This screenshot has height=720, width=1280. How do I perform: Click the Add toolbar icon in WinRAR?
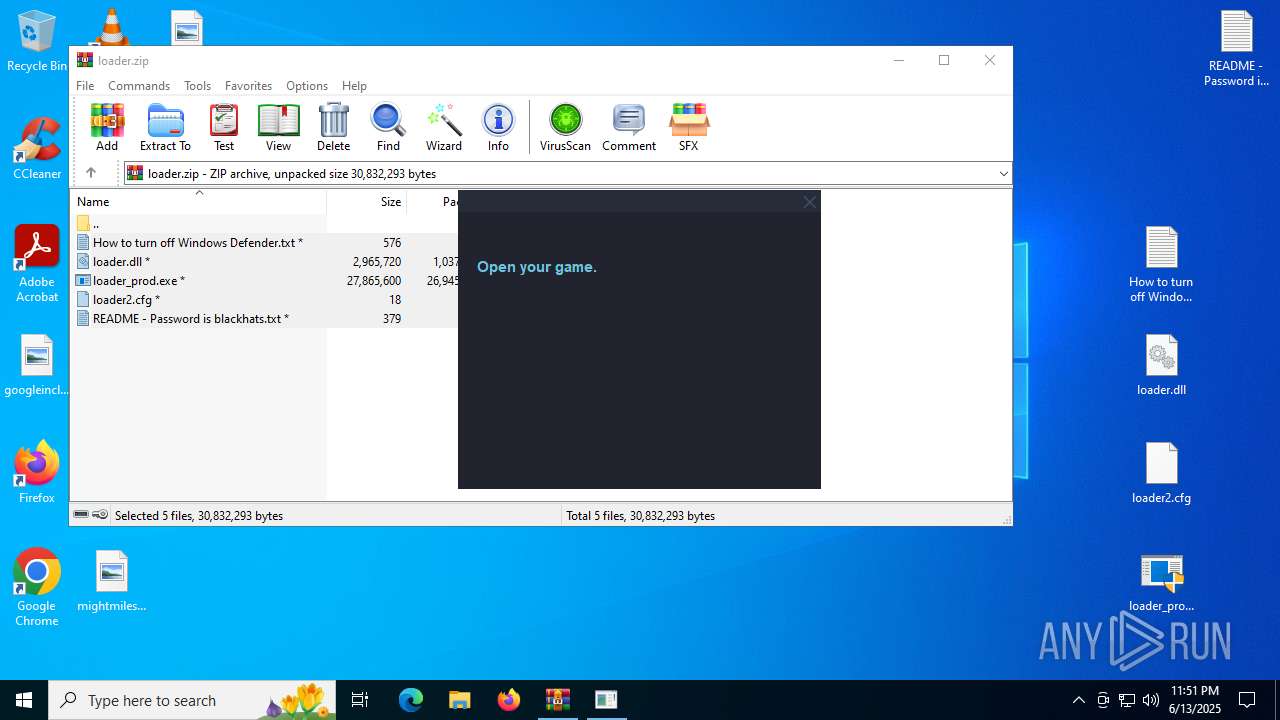(x=107, y=127)
